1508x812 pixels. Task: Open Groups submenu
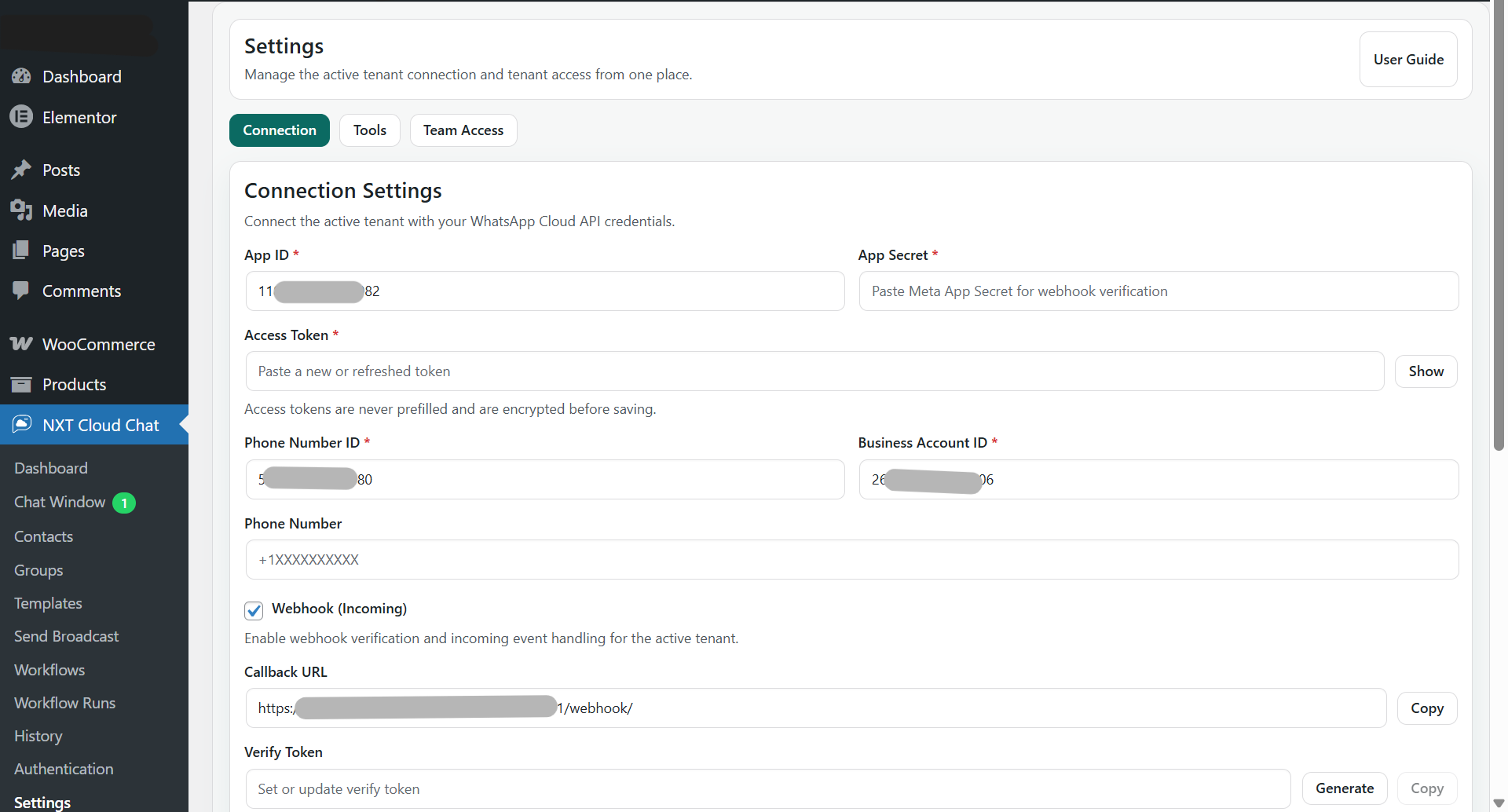click(x=38, y=570)
